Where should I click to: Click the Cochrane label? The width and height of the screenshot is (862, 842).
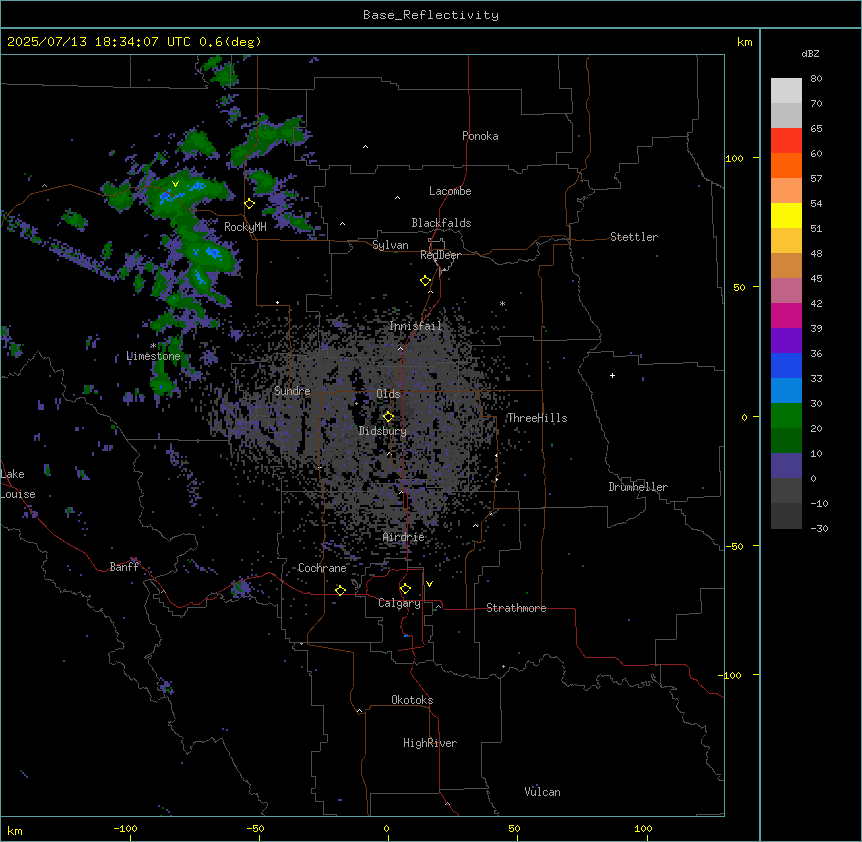[322, 568]
